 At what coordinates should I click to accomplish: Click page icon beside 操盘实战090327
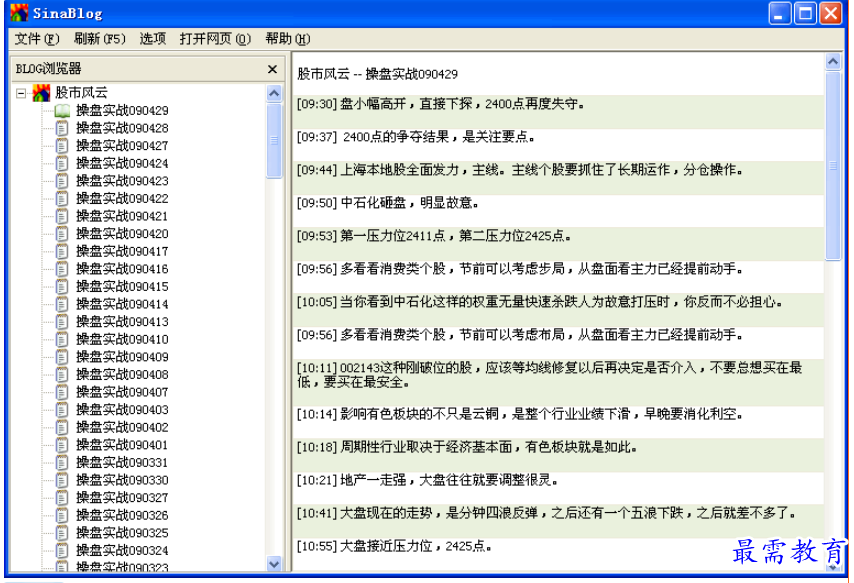(x=62, y=497)
